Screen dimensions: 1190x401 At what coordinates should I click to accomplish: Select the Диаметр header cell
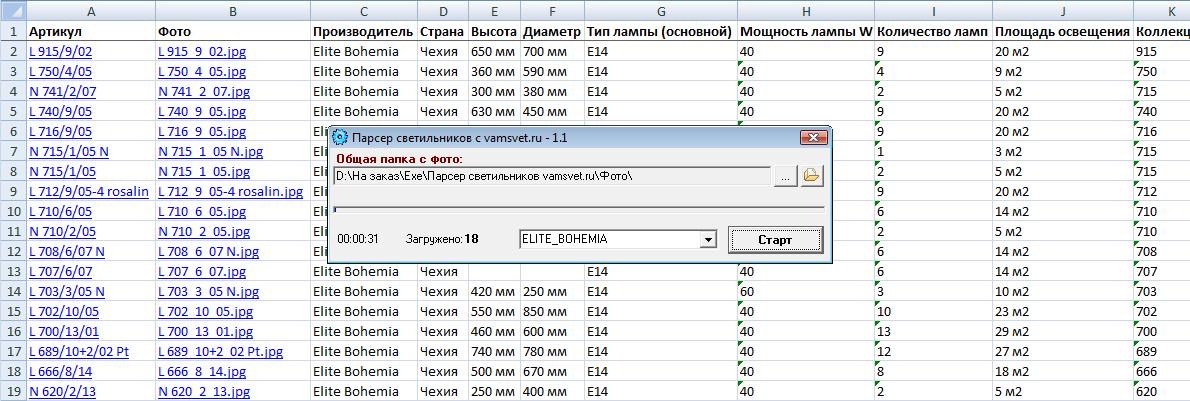point(552,32)
